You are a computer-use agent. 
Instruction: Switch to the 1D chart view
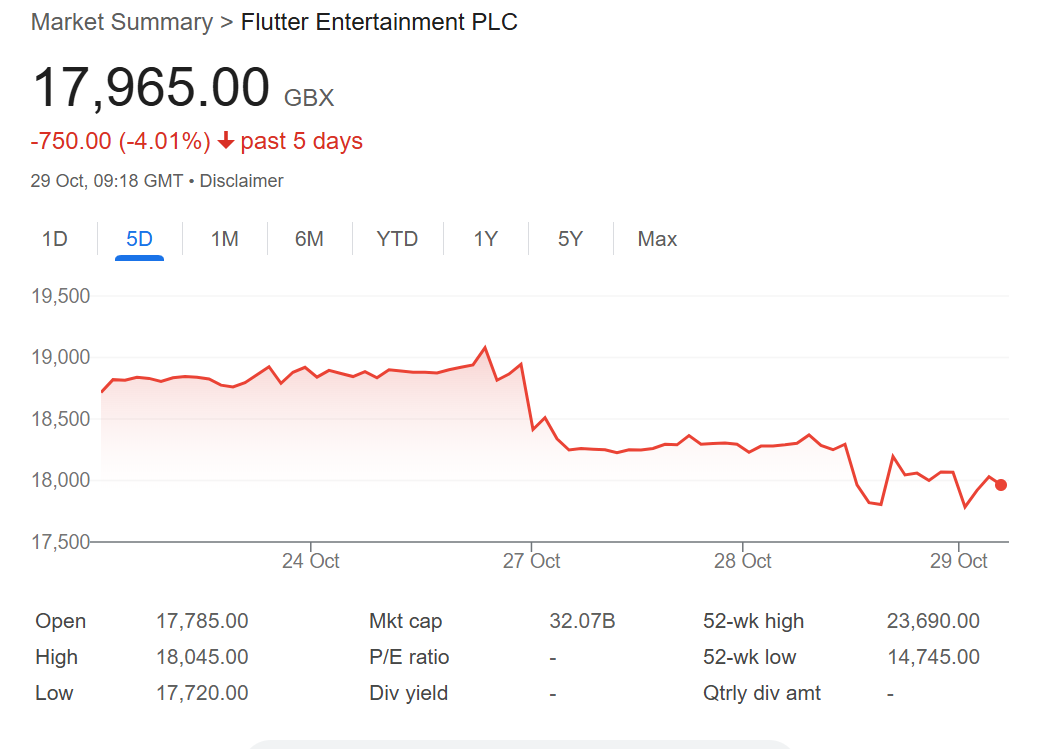point(55,238)
